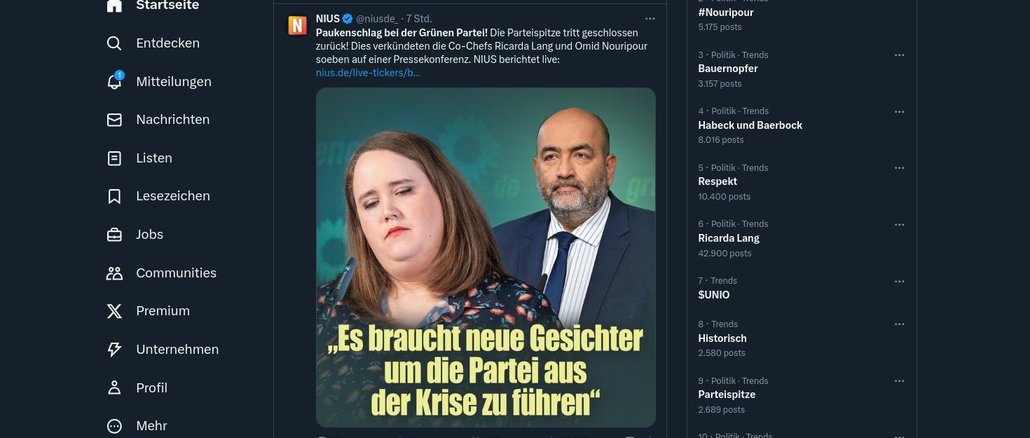1030x438 pixels.
Task: Open the Entdecken search icon
Action: click(114, 43)
